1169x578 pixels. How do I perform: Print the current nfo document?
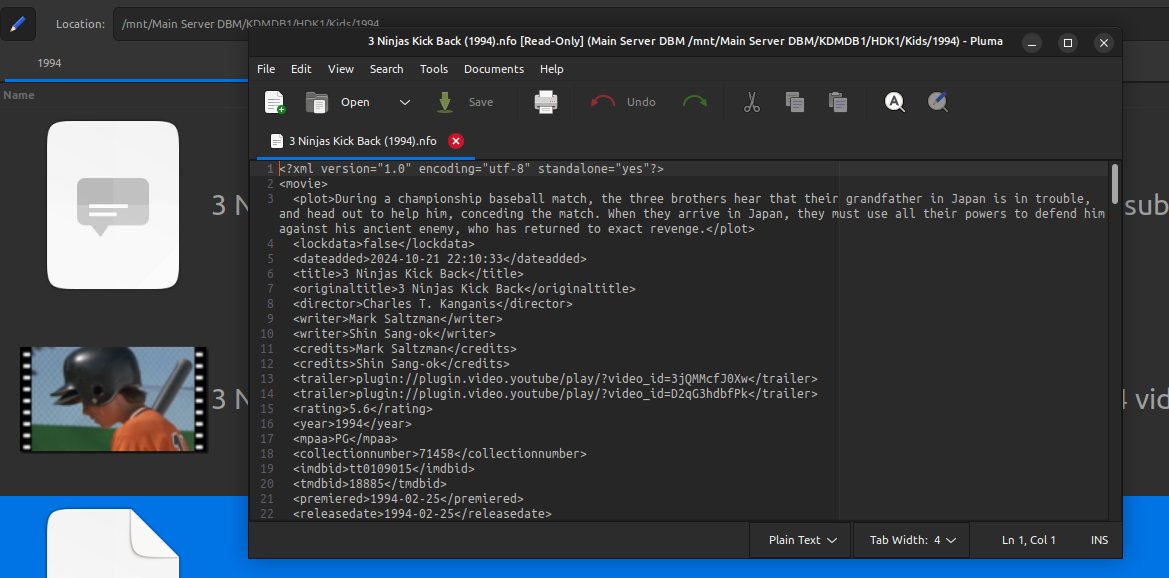coord(545,102)
